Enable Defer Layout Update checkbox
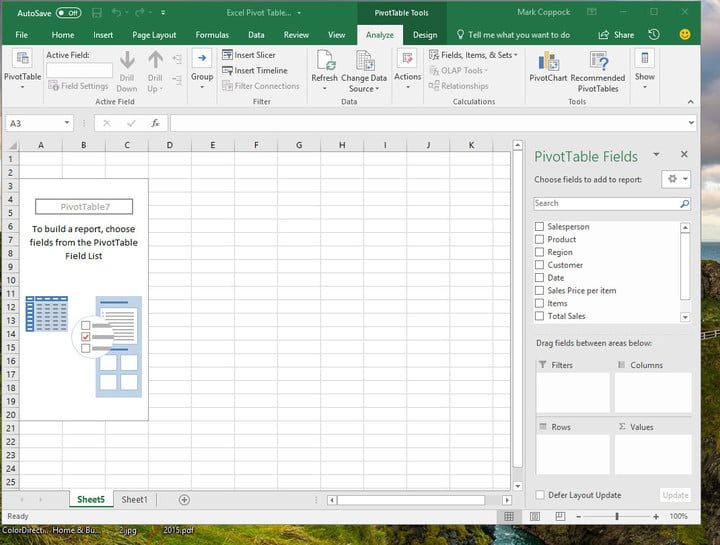 540,495
